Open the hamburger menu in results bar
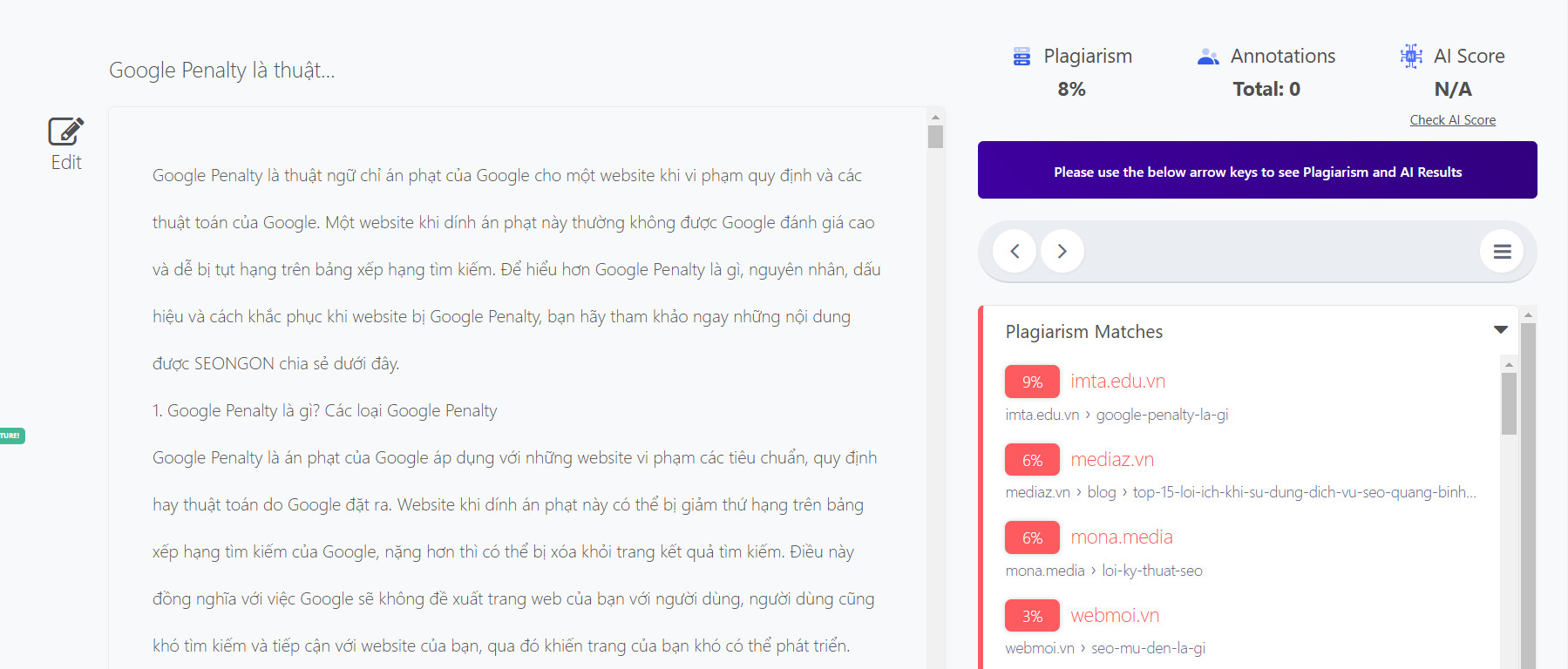This screenshot has width=1568, height=669. tap(1502, 251)
